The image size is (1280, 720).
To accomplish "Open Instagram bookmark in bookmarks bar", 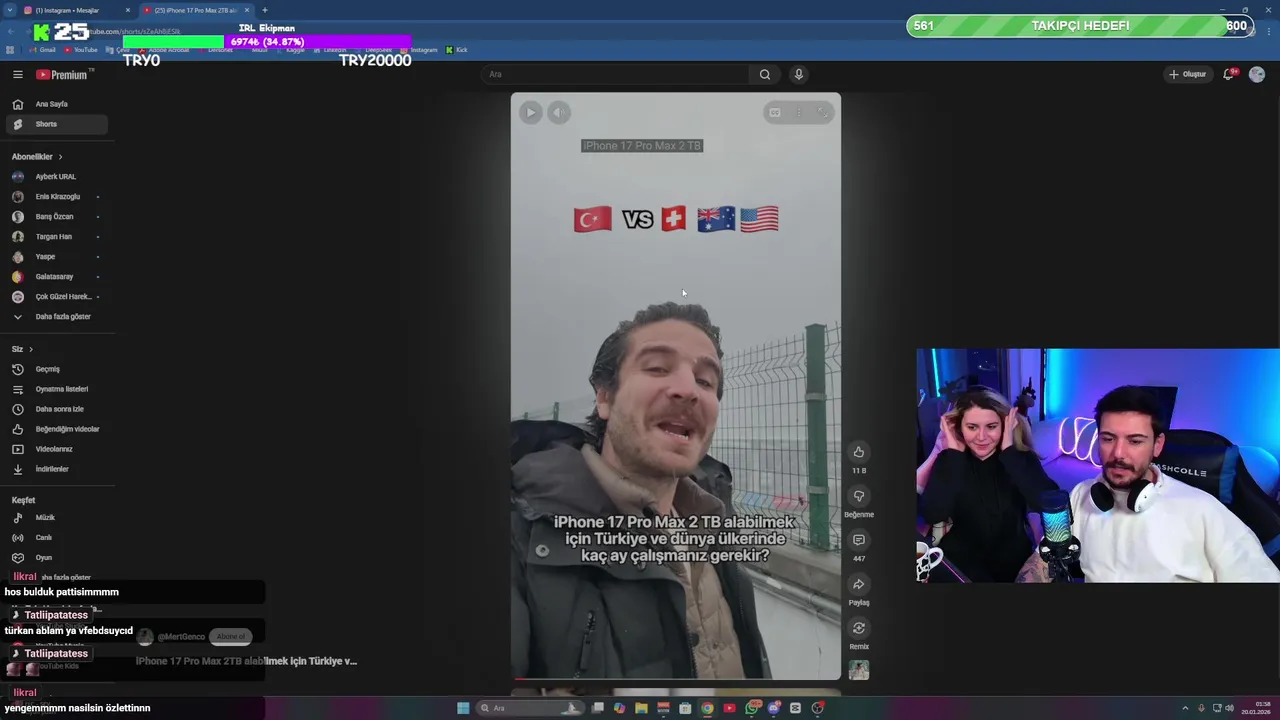I will pyautogui.click(x=419, y=50).
